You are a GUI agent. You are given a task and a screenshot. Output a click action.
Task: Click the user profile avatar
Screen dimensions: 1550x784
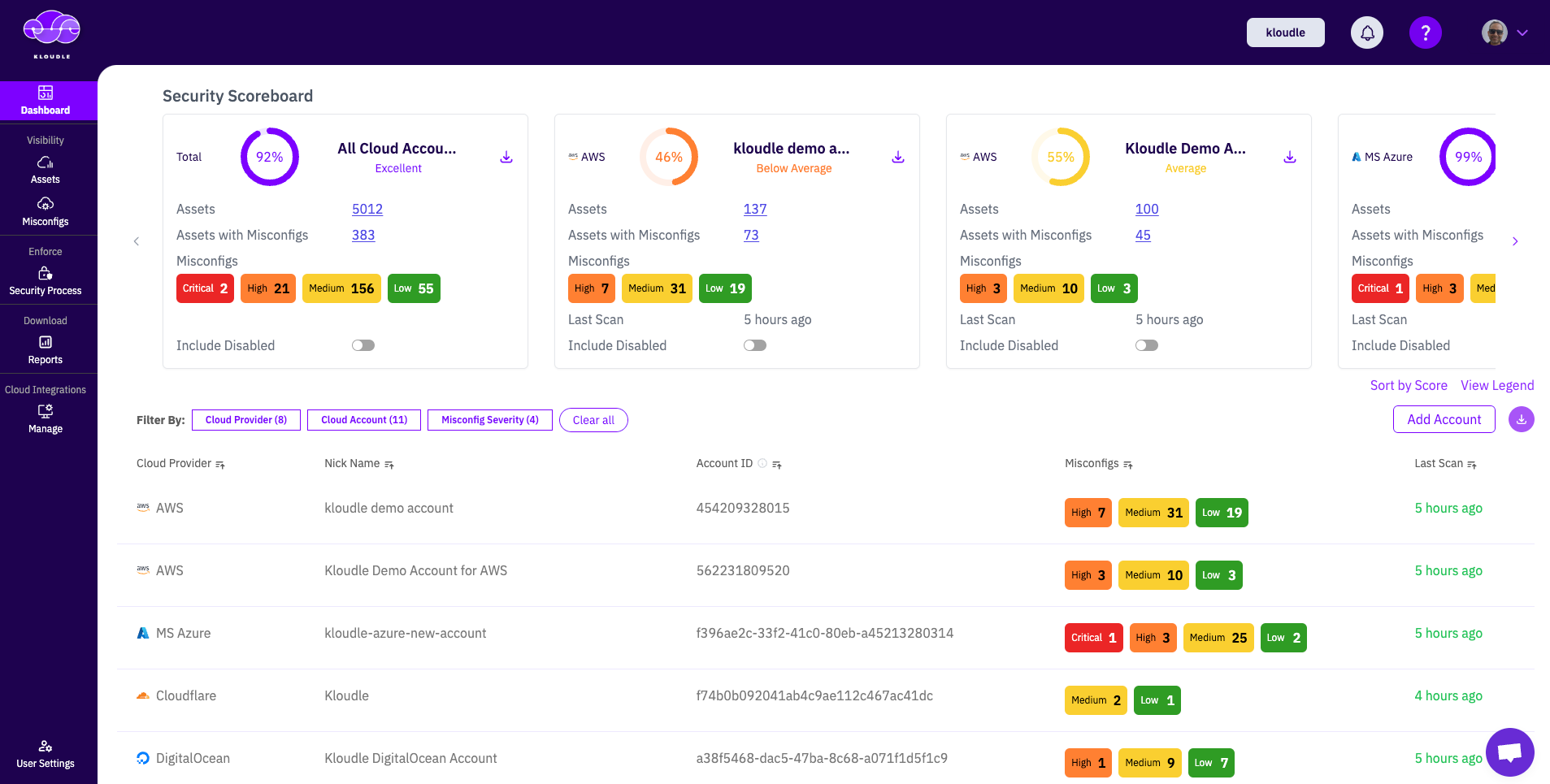[1494, 32]
